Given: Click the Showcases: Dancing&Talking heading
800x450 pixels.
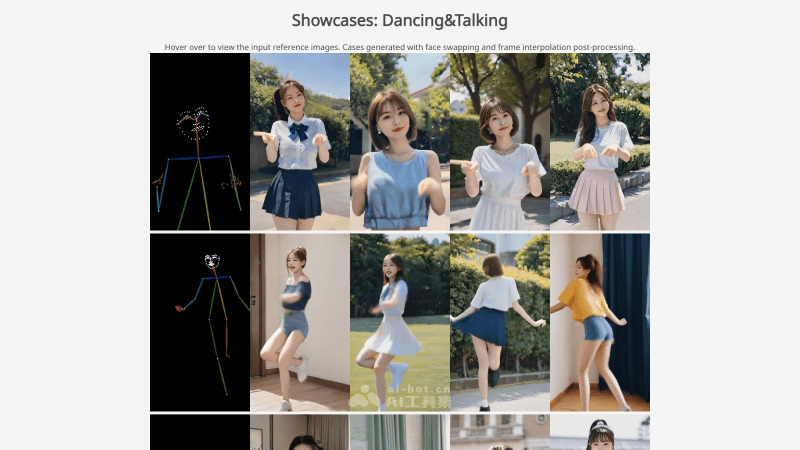Looking at the screenshot, I should (400, 20).
